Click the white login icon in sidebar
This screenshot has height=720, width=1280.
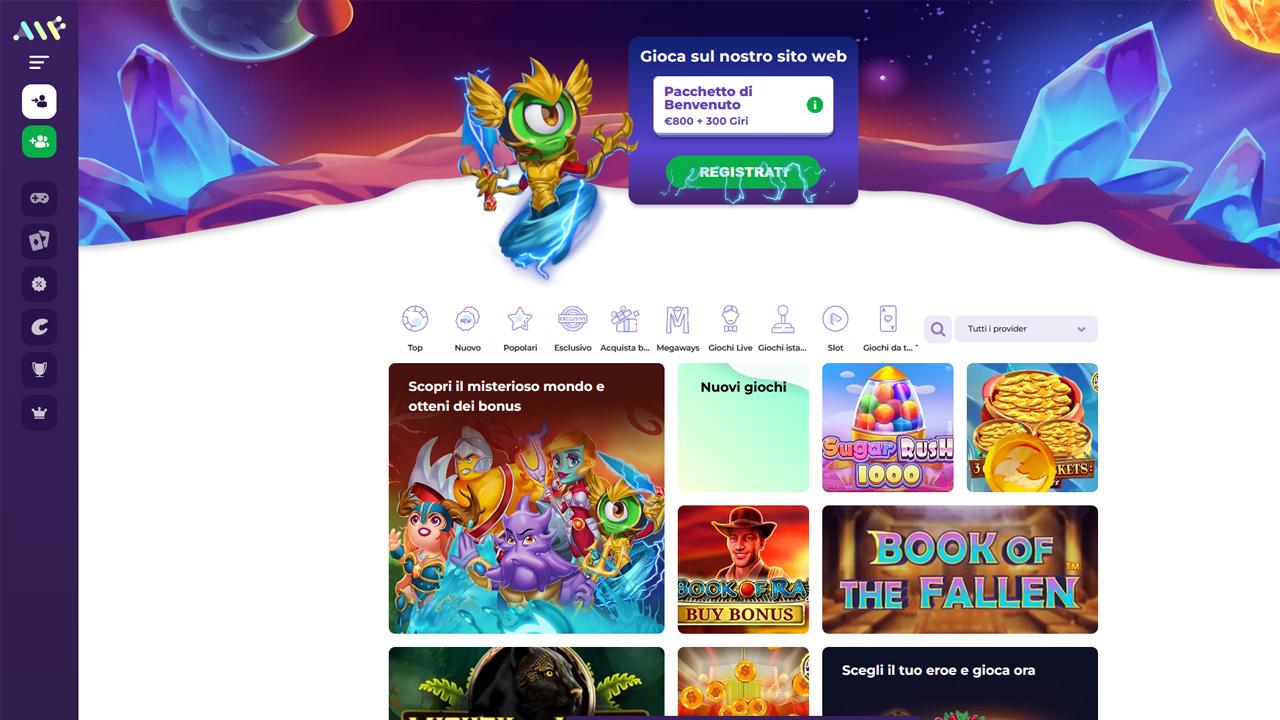(x=39, y=101)
